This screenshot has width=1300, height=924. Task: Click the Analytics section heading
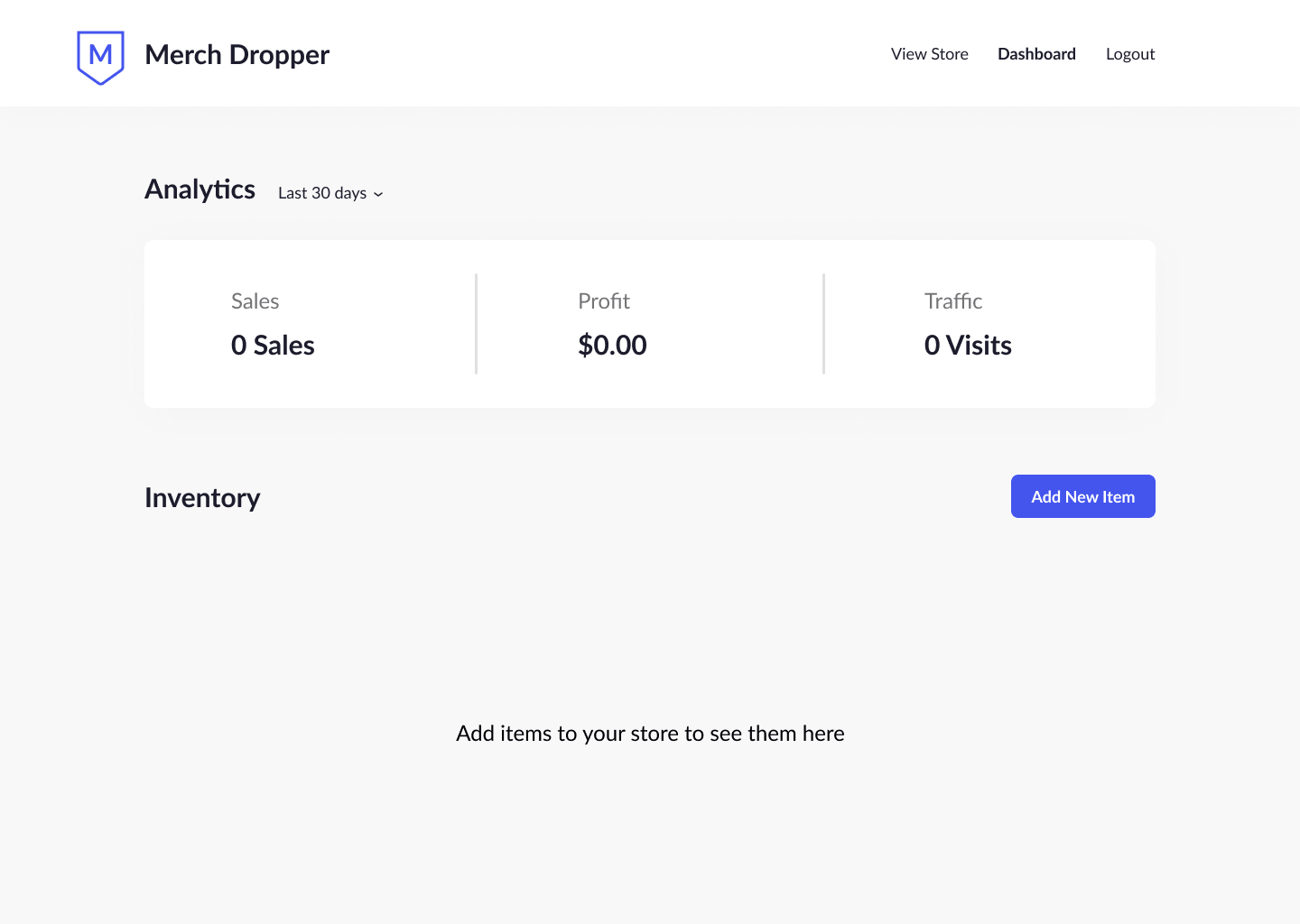click(200, 189)
